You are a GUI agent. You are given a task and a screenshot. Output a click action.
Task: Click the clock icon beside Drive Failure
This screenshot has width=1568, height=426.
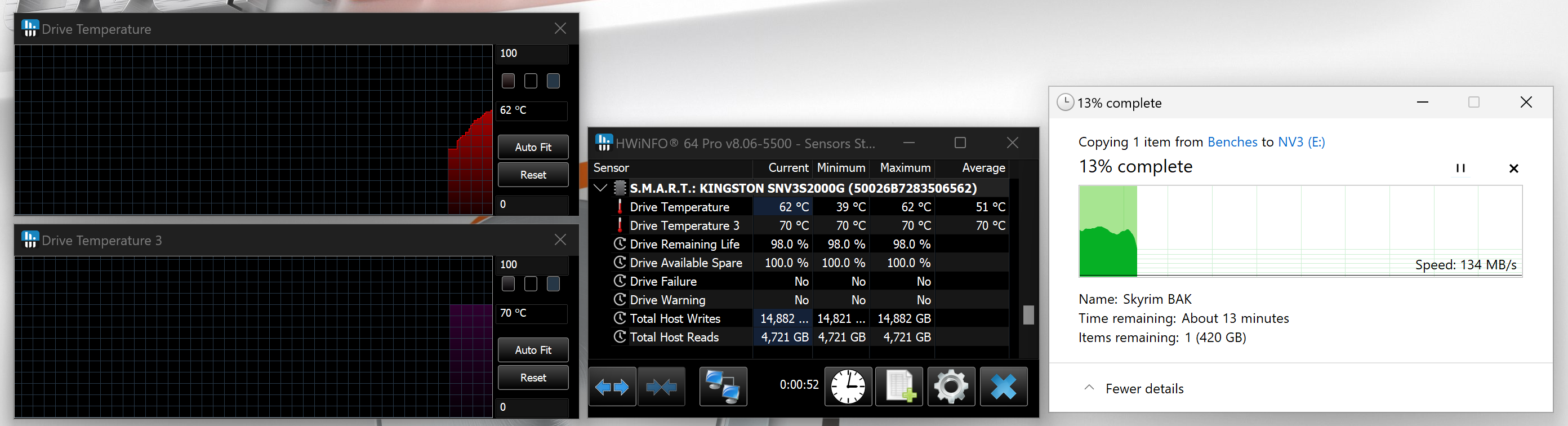[620, 281]
